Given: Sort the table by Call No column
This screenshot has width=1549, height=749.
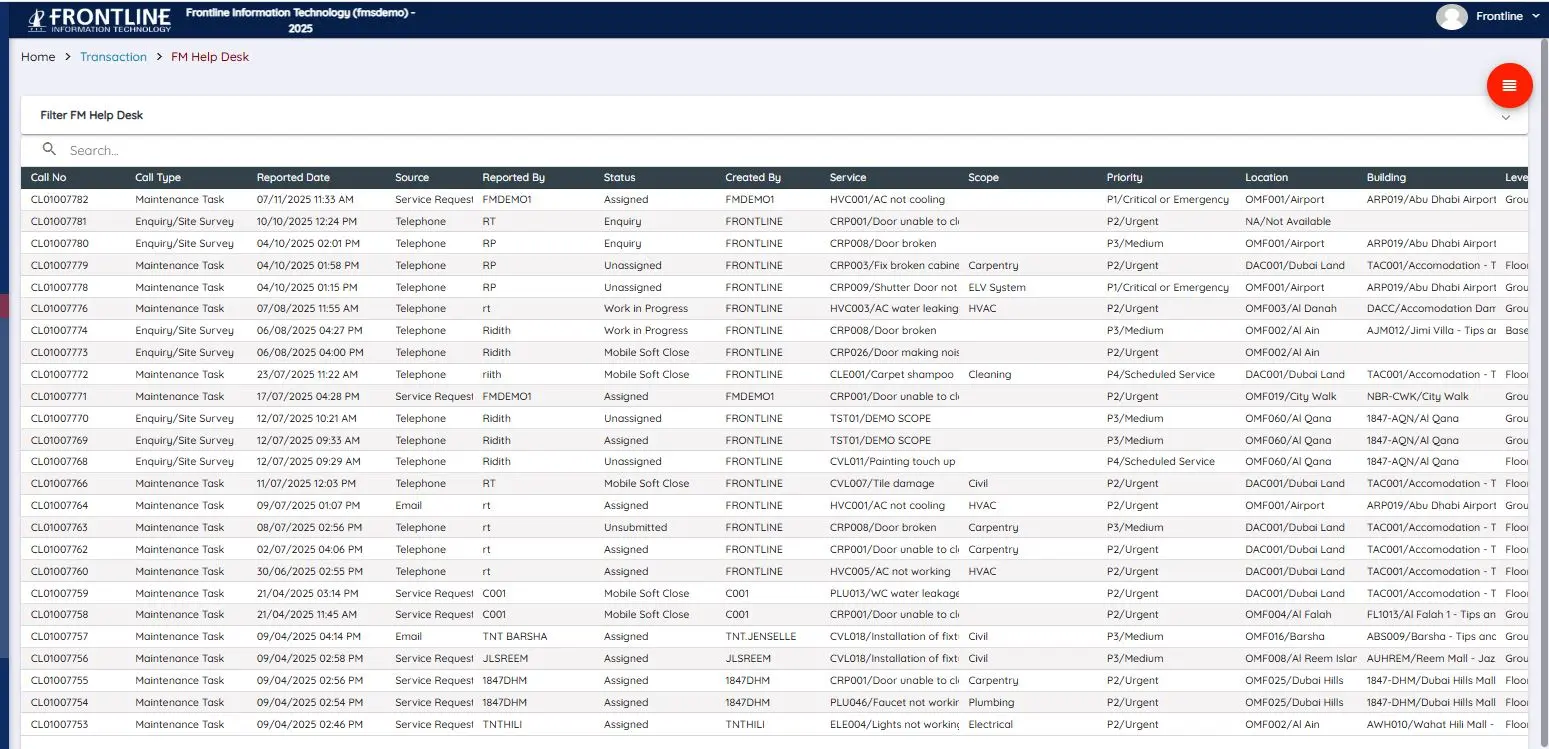Looking at the screenshot, I should pyautogui.click(x=49, y=177).
